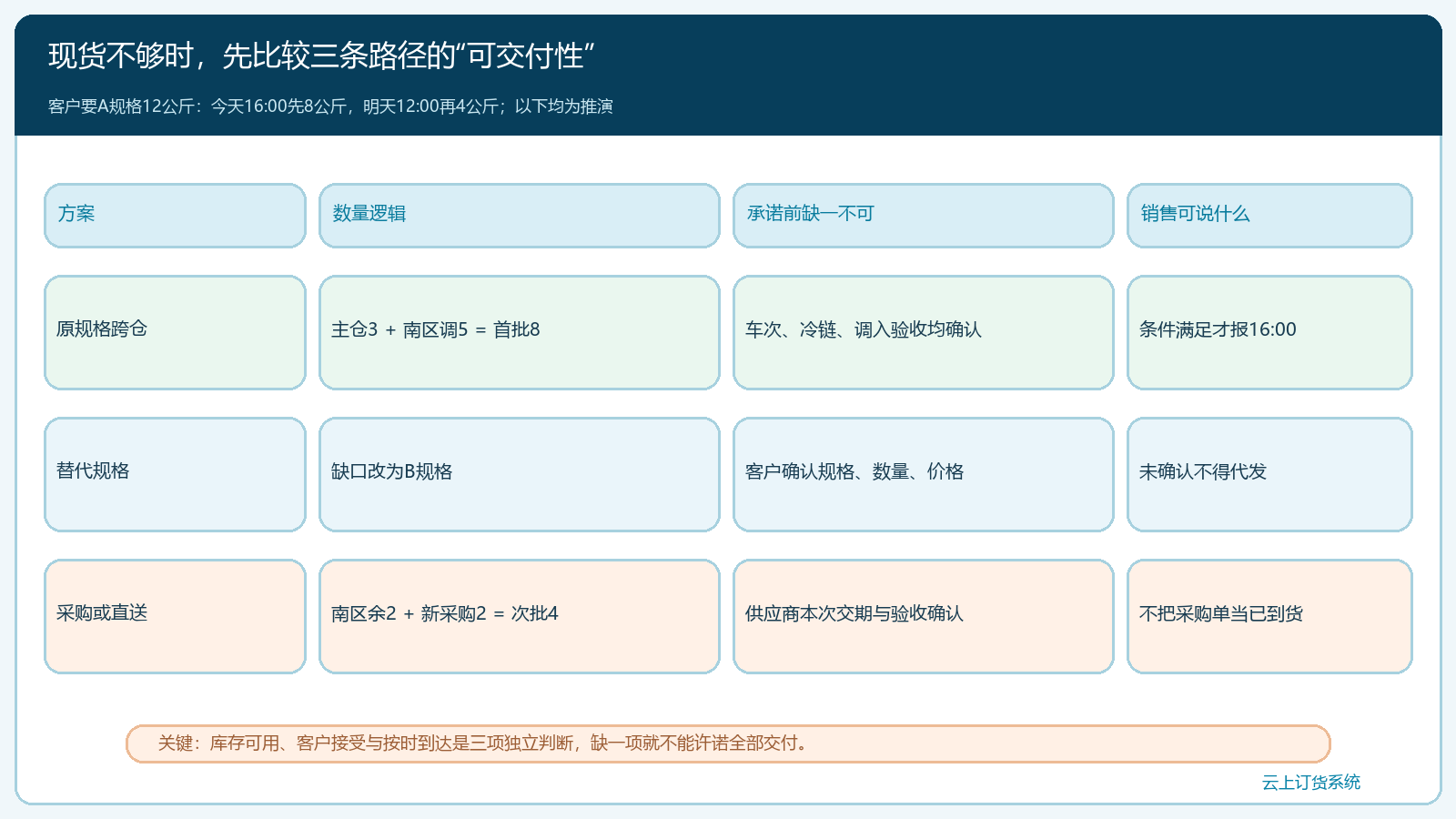1456x819 pixels.
Task: Click the 销售可说什么 column header
Action: coord(1269,216)
